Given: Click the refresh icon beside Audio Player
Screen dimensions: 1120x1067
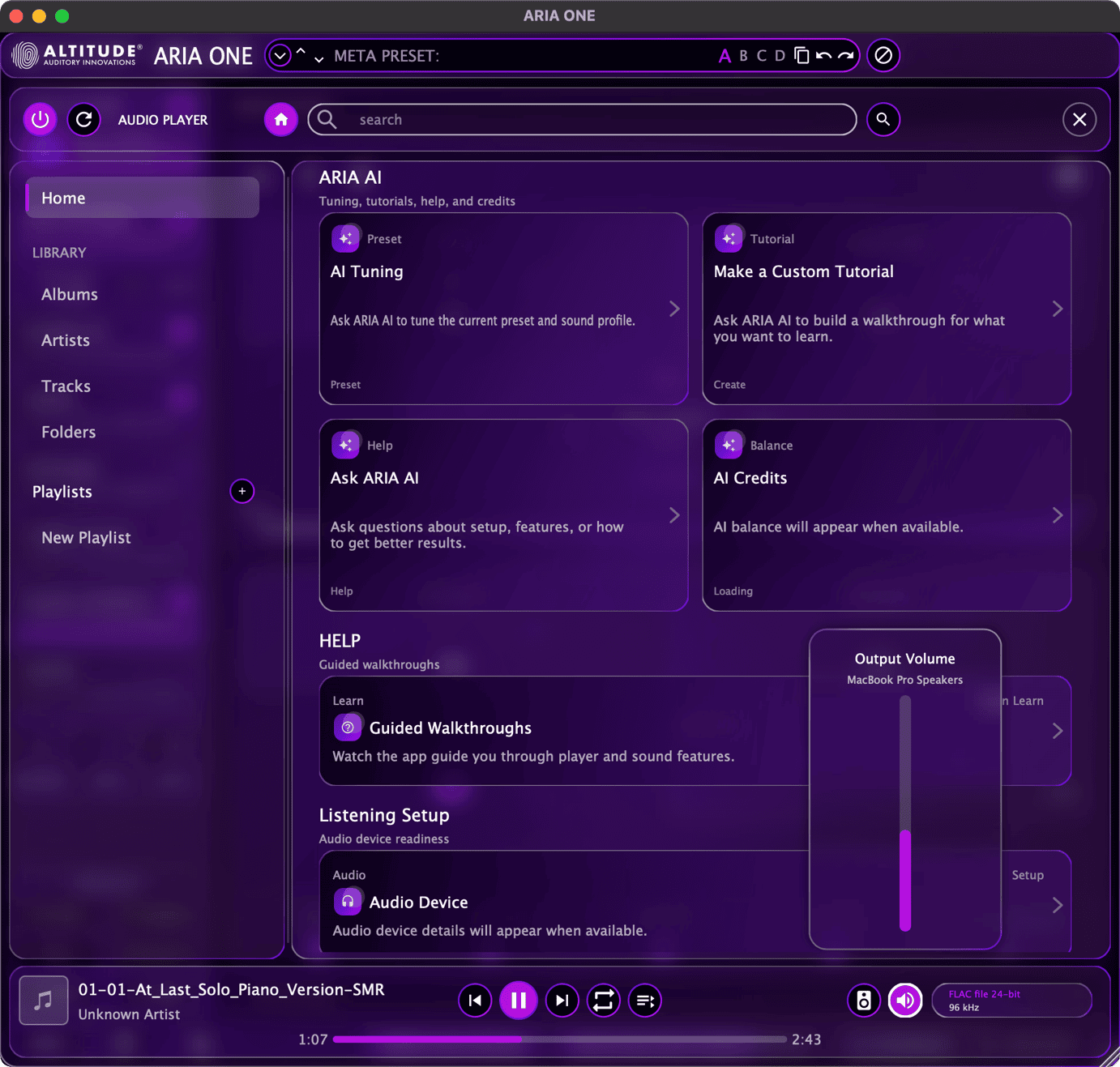Looking at the screenshot, I should coord(83,120).
